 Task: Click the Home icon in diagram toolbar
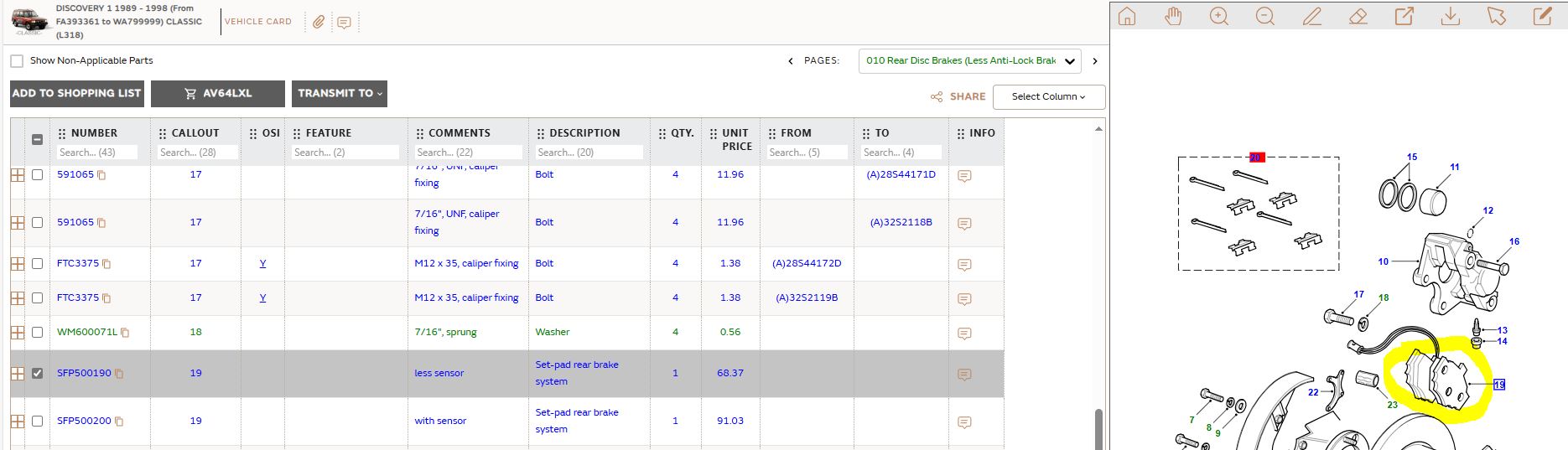(x=1127, y=17)
